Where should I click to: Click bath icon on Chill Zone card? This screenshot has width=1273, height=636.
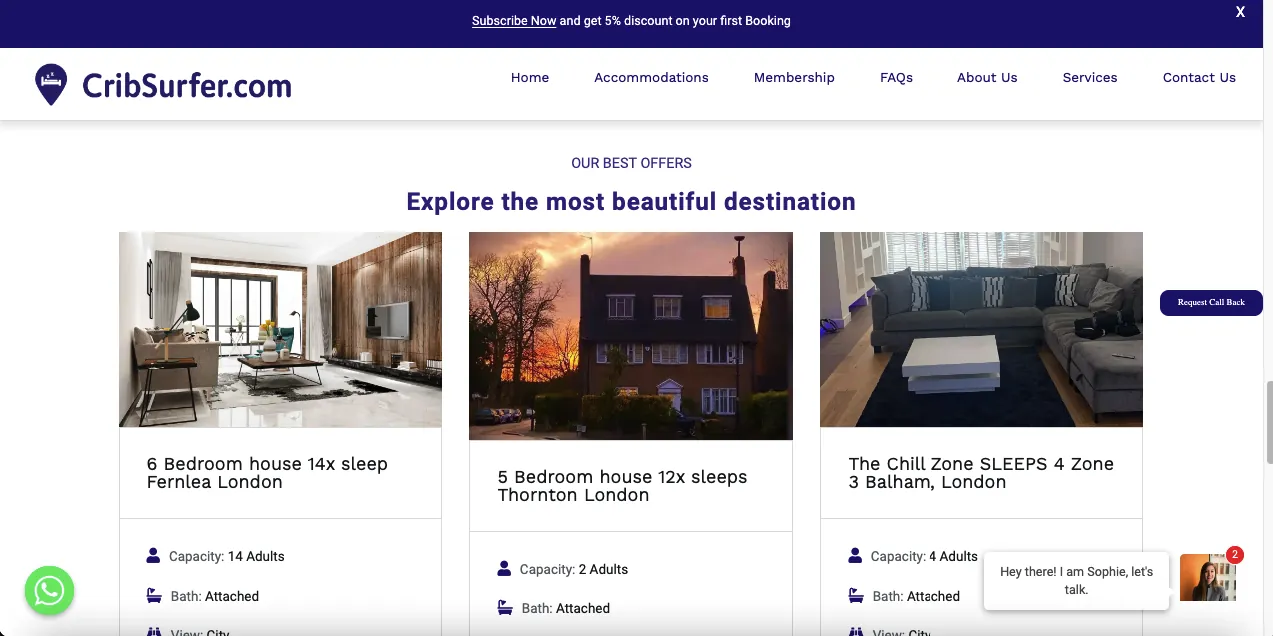tap(856, 595)
